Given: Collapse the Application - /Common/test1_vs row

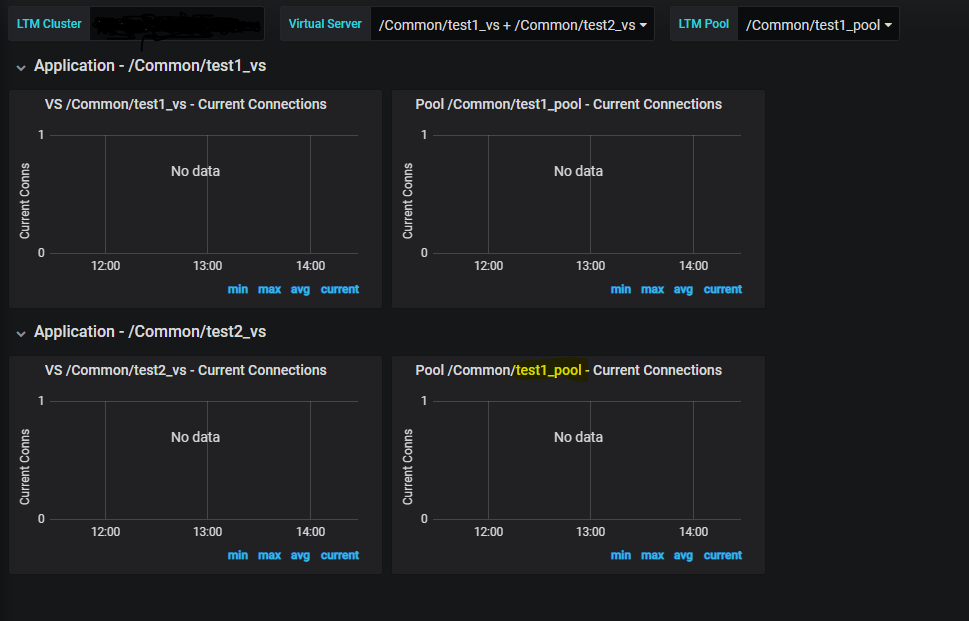Looking at the screenshot, I should (x=150, y=66).
